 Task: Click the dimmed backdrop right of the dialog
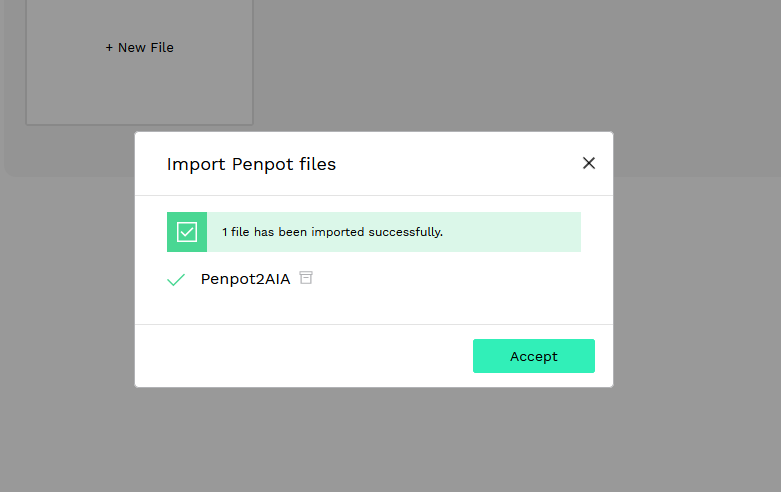[x=697, y=279]
